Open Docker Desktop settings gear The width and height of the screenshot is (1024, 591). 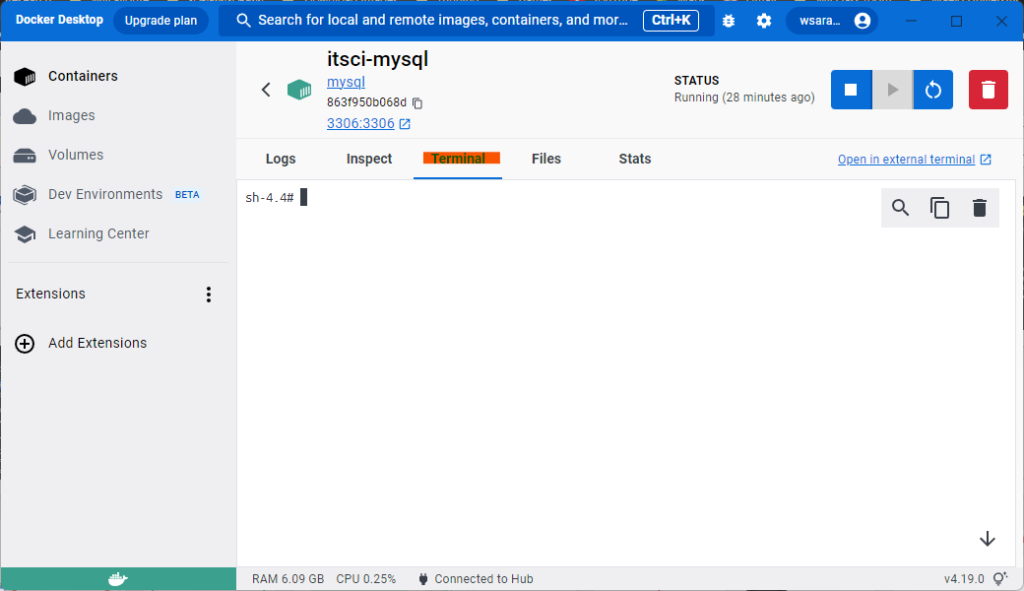tap(764, 21)
